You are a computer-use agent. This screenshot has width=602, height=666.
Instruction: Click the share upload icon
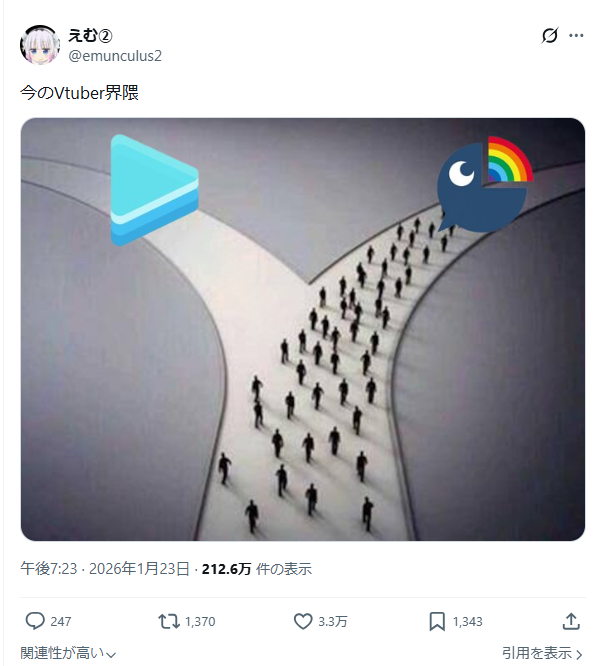coord(571,621)
